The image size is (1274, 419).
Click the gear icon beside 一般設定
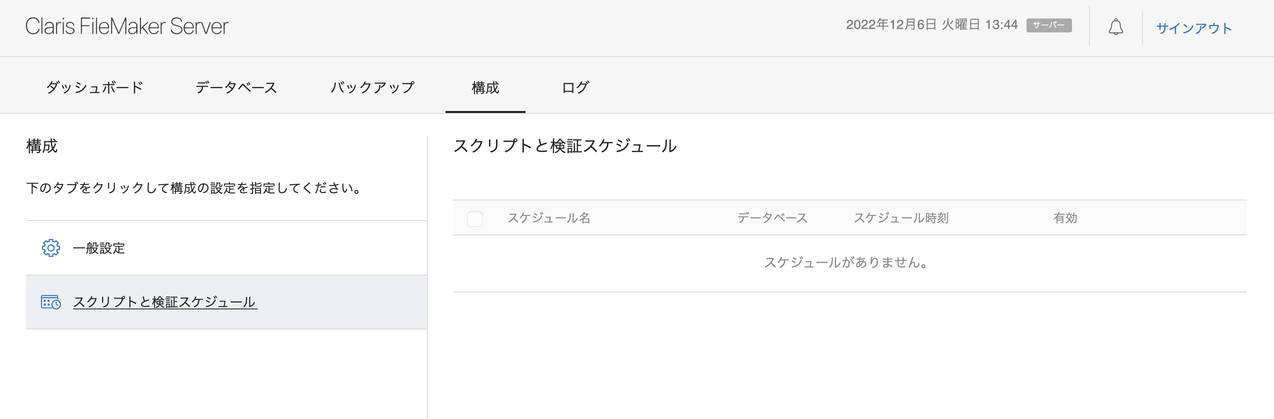click(51, 248)
